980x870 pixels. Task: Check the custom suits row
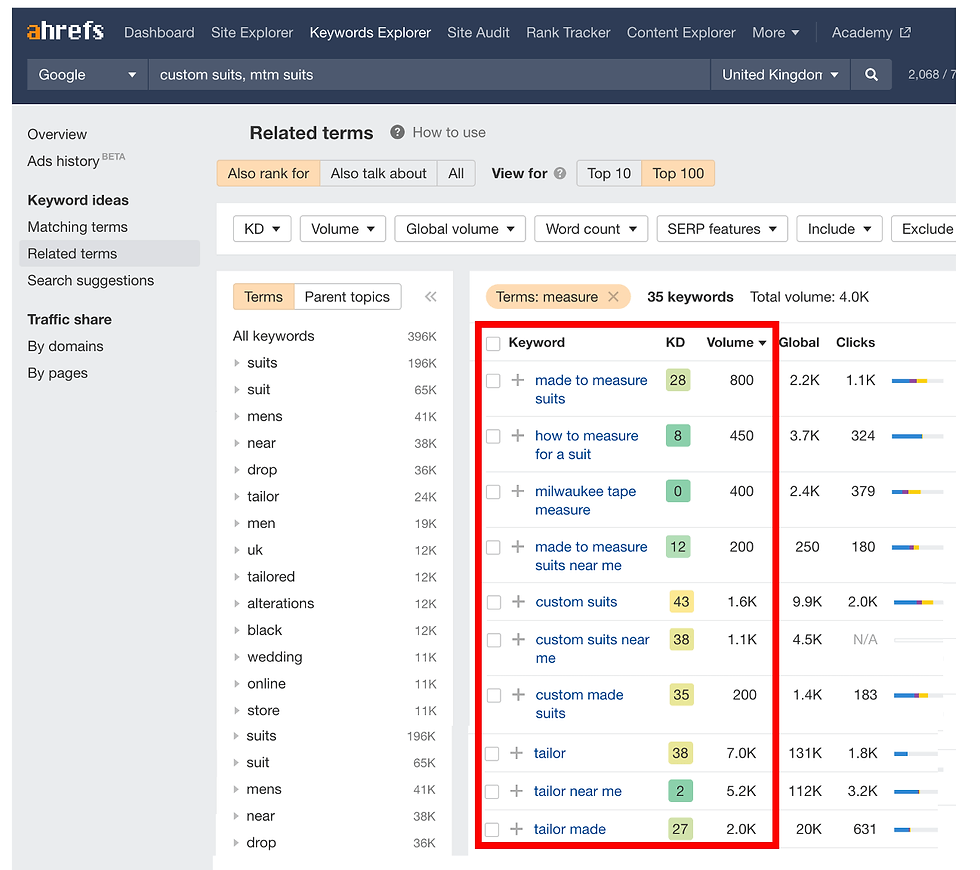click(x=494, y=602)
